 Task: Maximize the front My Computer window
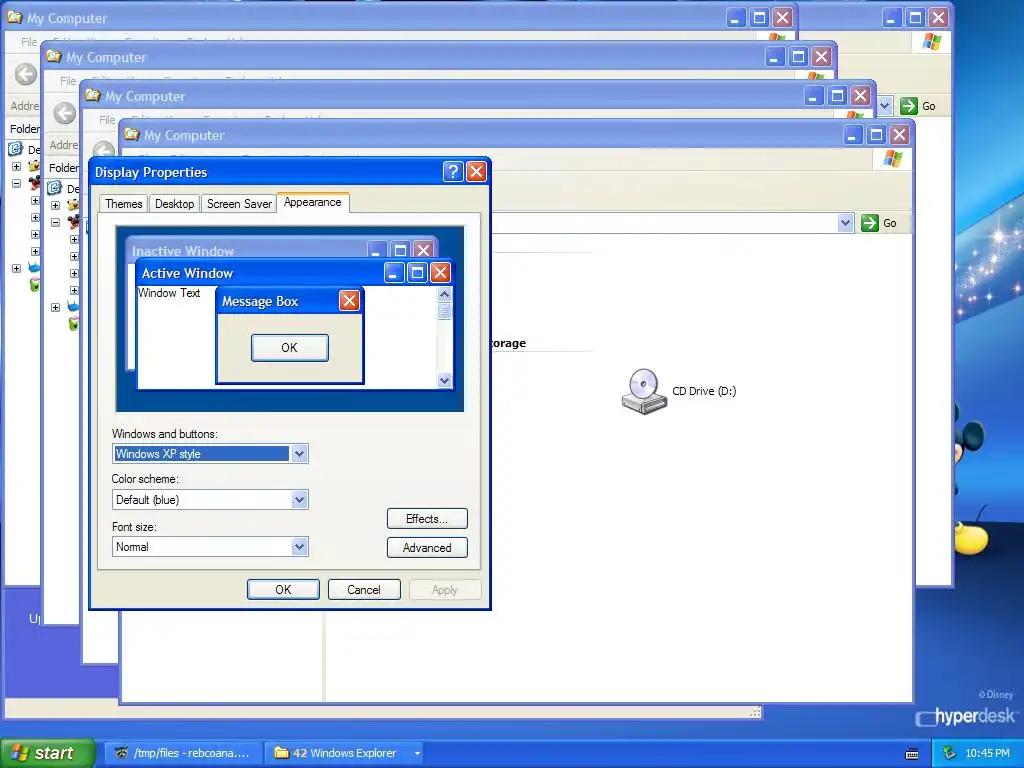(x=876, y=135)
